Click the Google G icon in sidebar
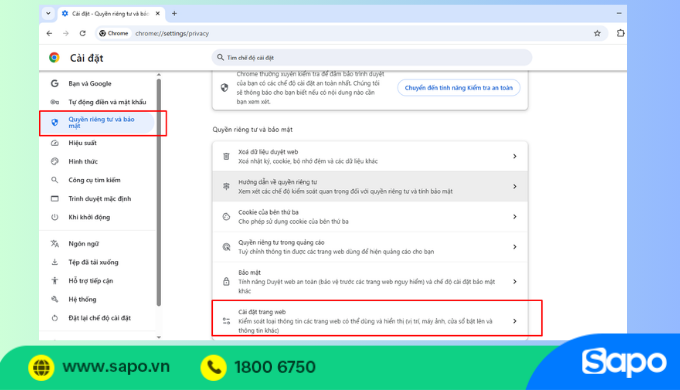Image resolution: width=680 pixels, height=390 pixels. (54, 83)
